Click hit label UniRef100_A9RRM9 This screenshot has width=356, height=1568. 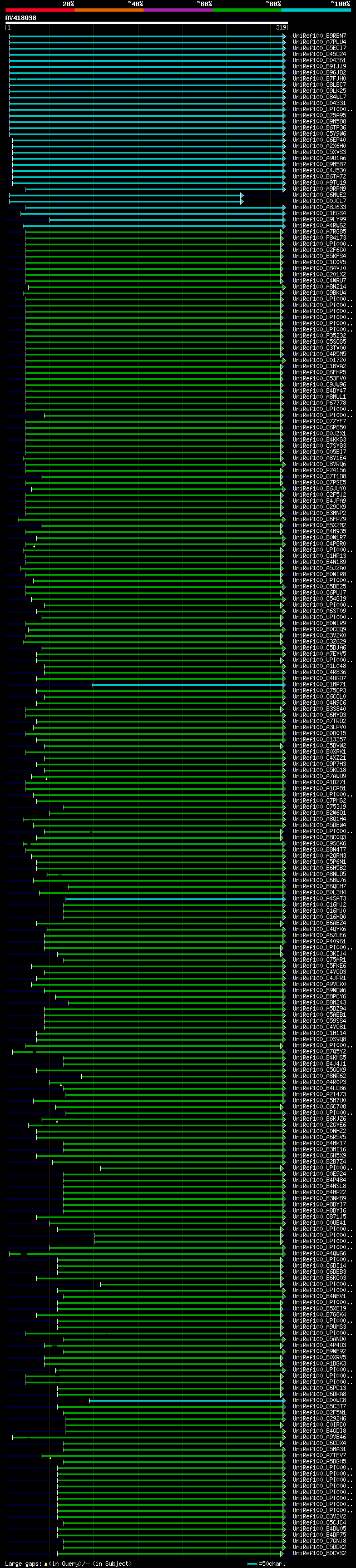(319, 189)
